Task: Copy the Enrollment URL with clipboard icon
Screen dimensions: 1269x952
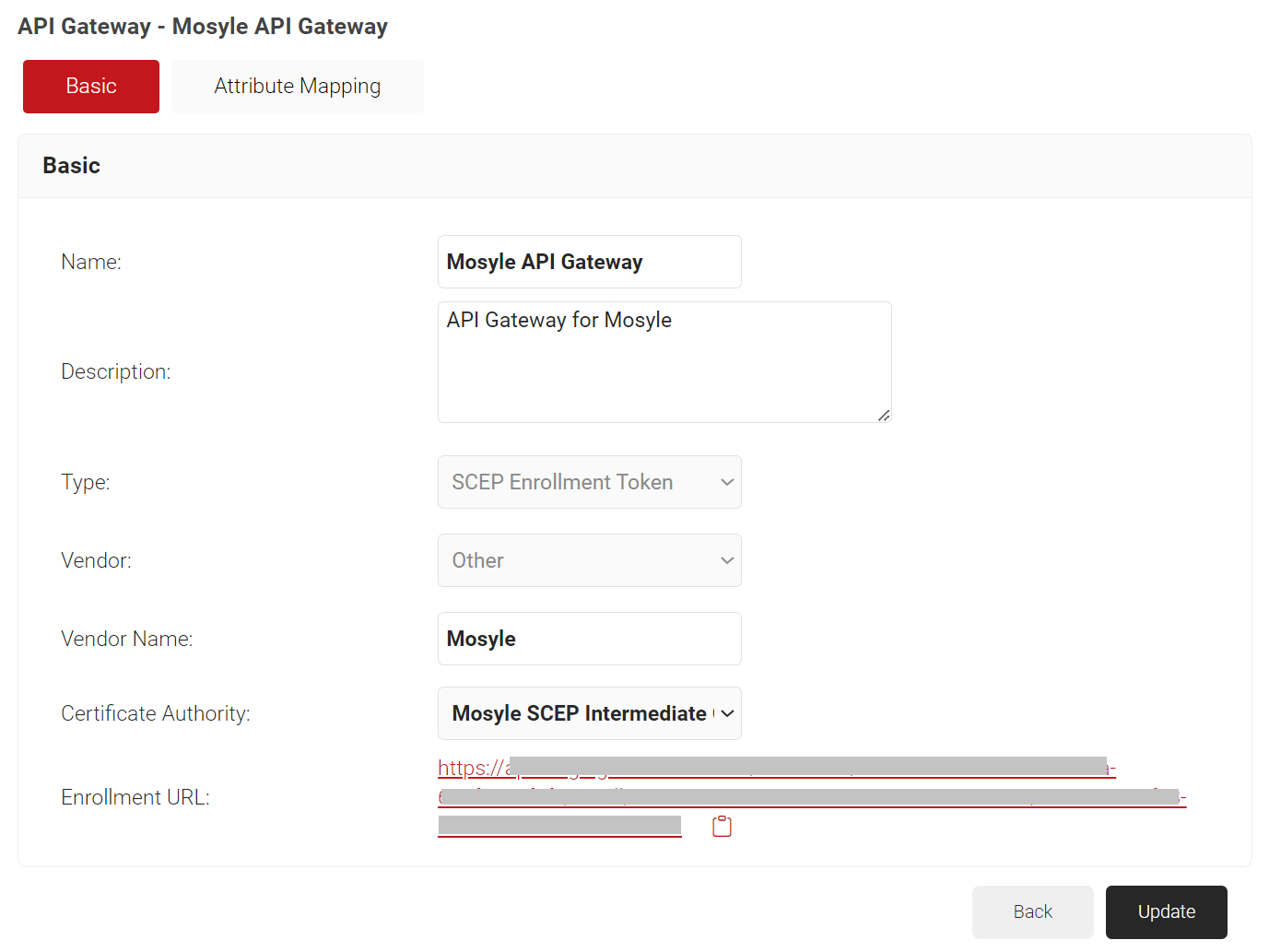Action: pyautogui.click(x=722, y=827)
